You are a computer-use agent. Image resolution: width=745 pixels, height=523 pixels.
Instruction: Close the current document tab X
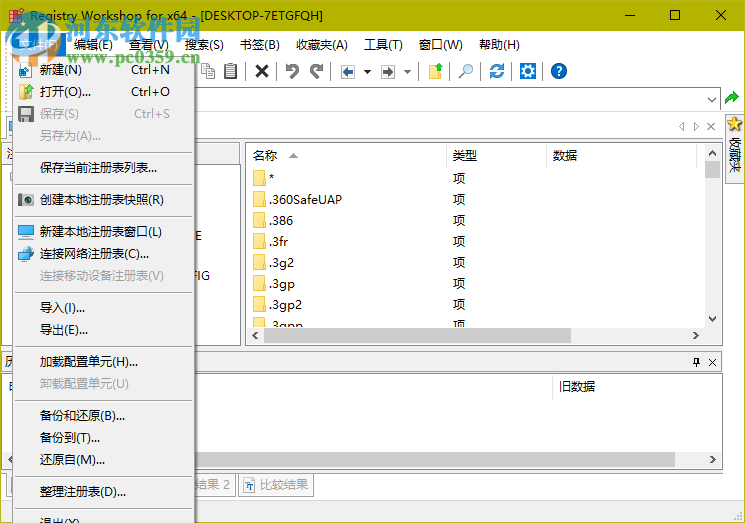click(x=711, y=126)
